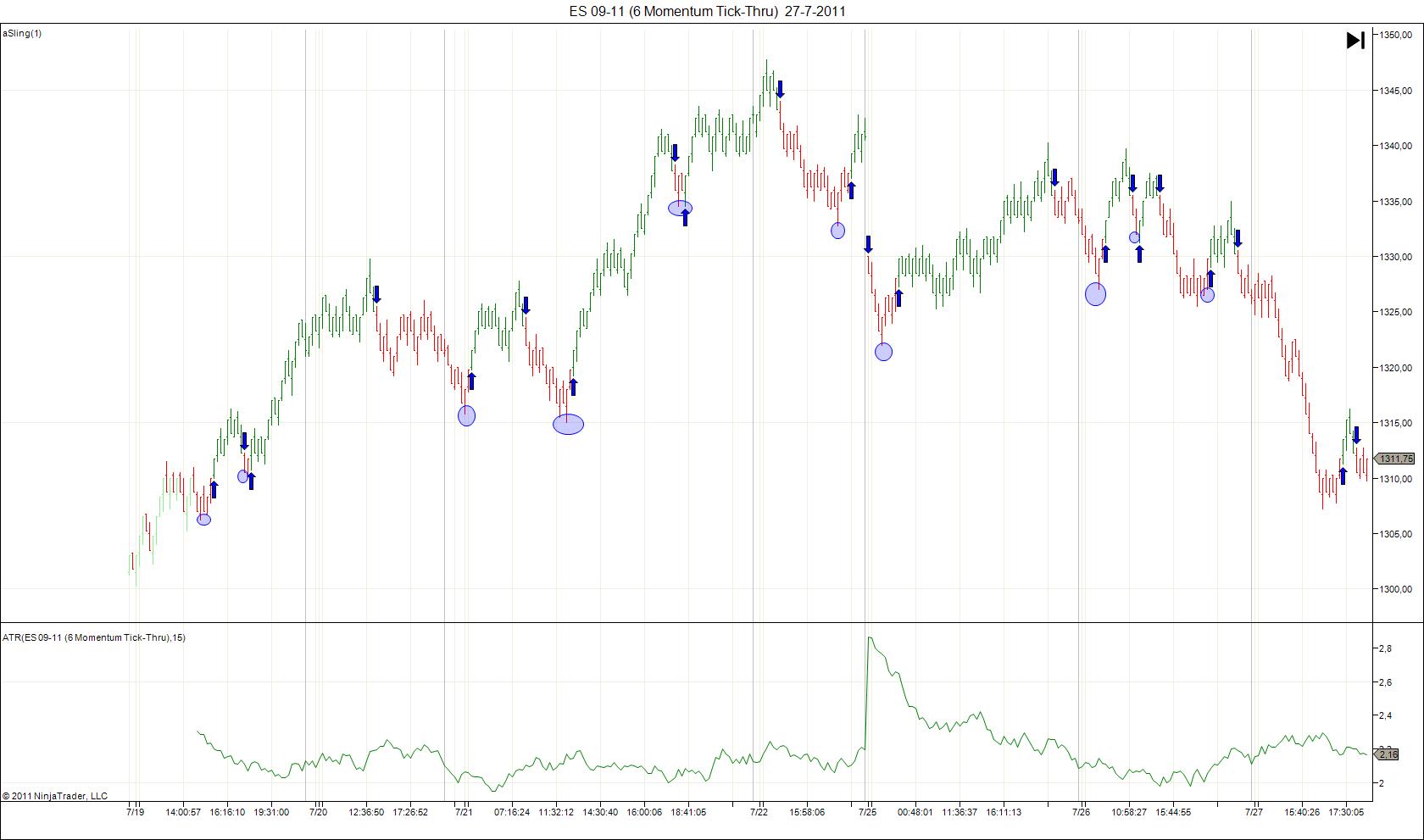Click the 14:00:57 time axis label
Screen dimensions: 1424x840
[183, 812]
